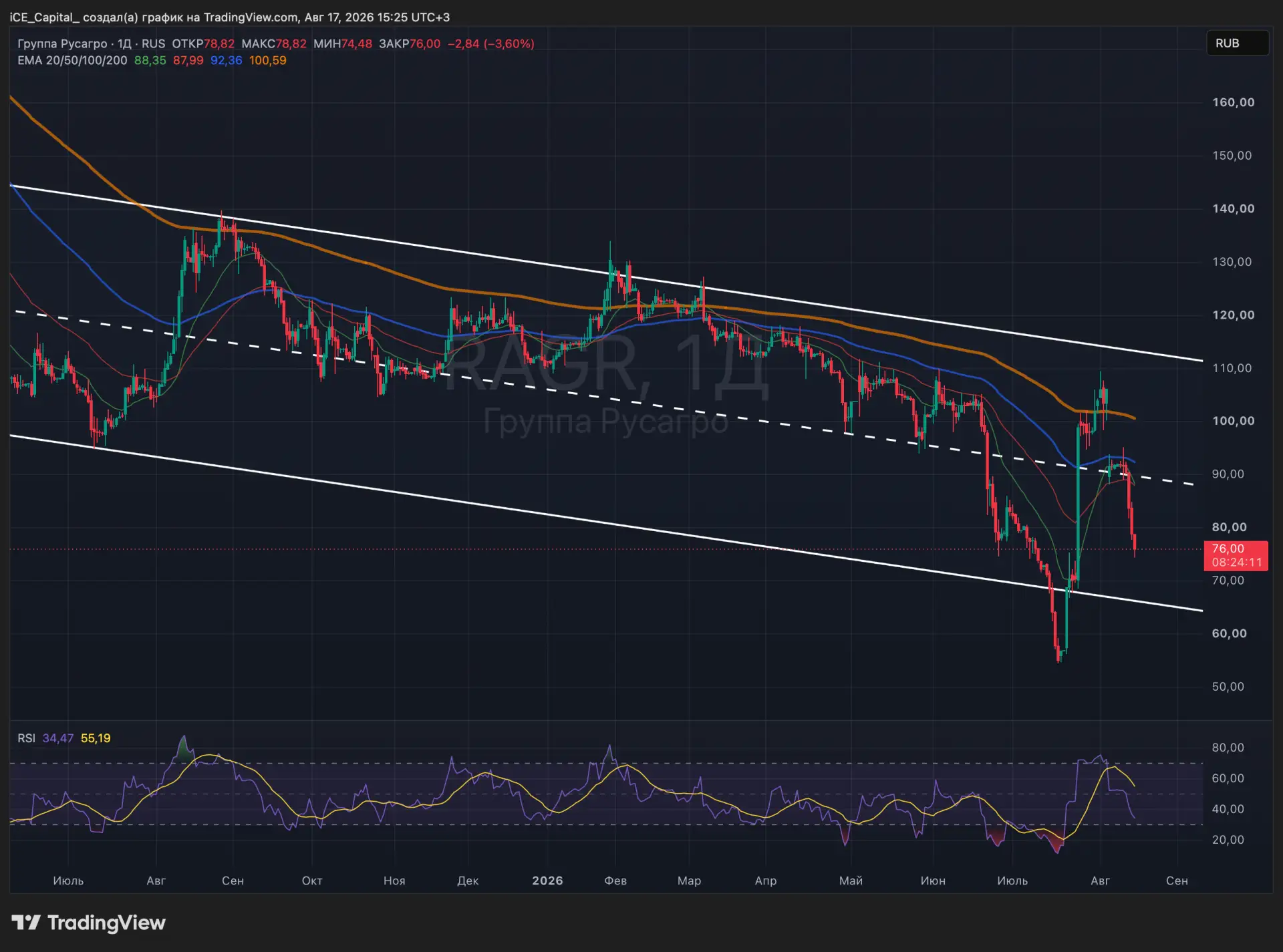This screenshot has width=1283, height=952.
Task: Click 70,00 on the price scale
Action: 1228,581
